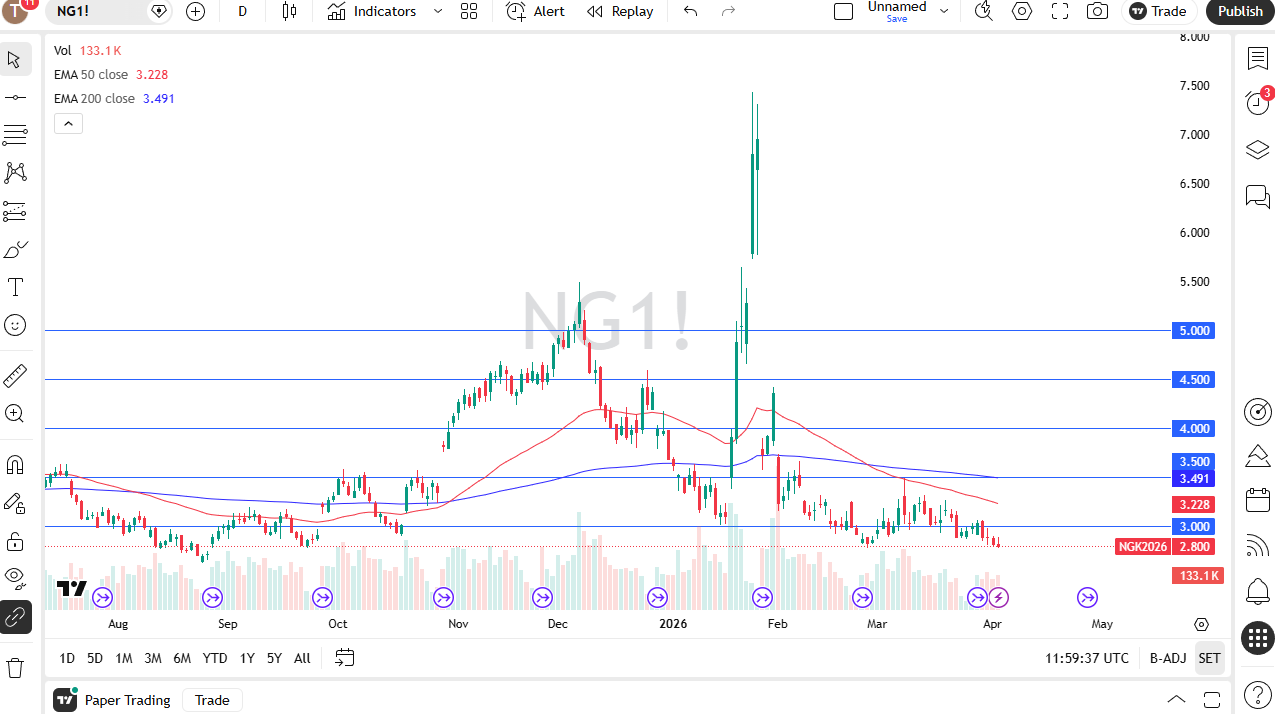This screenshot has height=714, width=1275.
Task: Open the chats panel
Action: [1258, 196]
